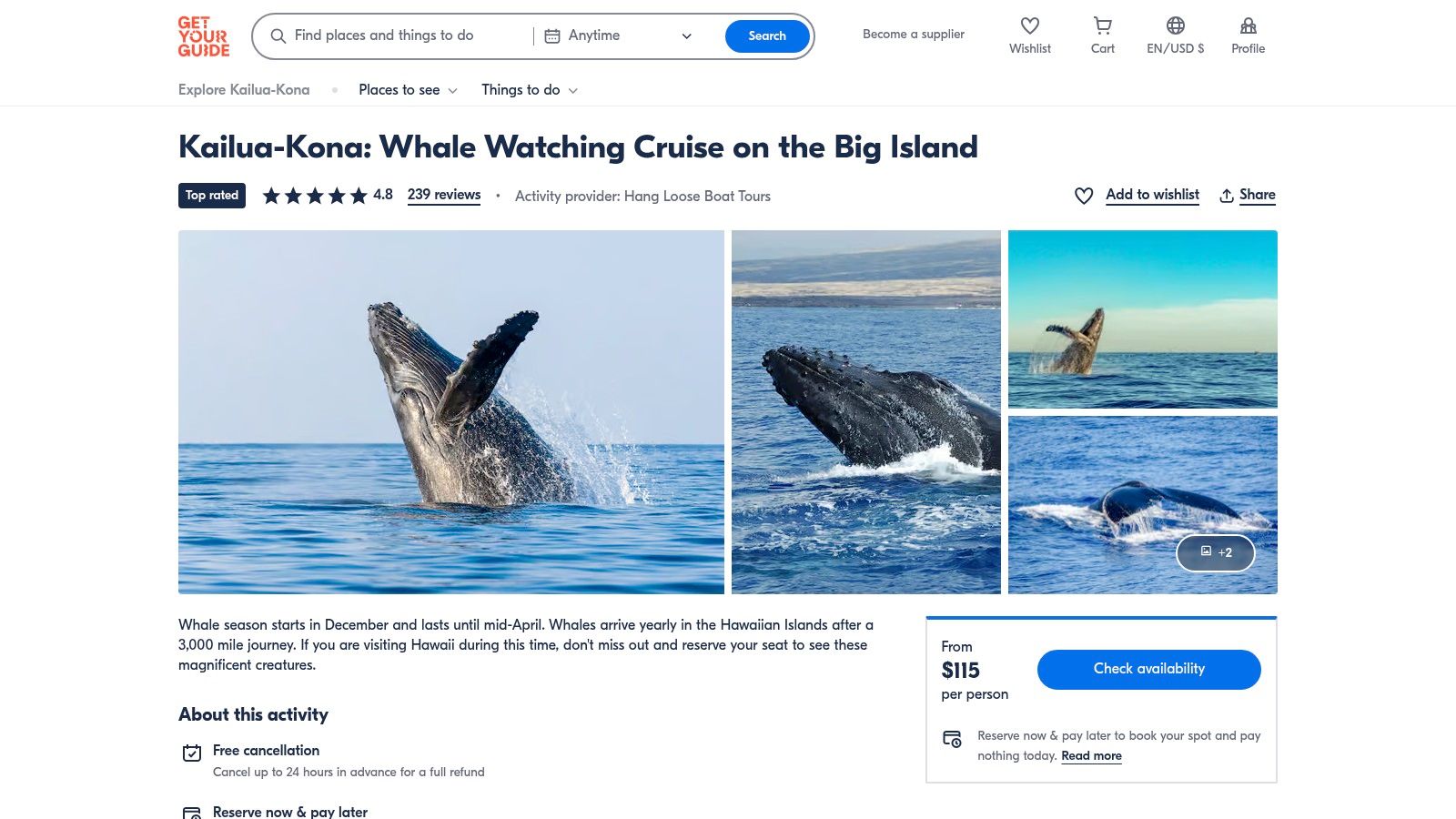Viewport: 1456px width, 819px height.
Task: Open the 239 reviews link
Action: [x=444, y=195]
